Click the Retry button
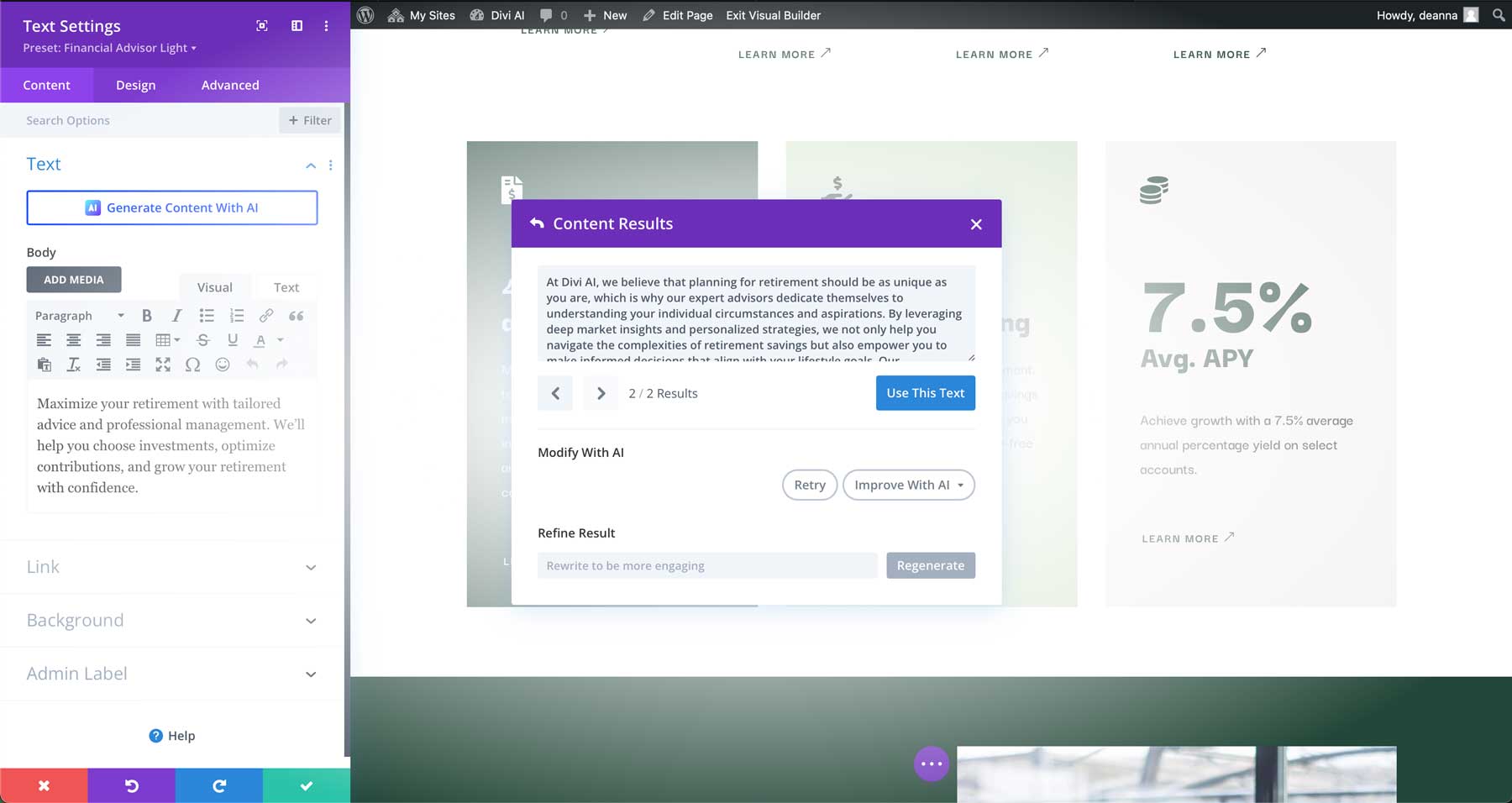This screenshot has height=803, width=1512. click(x=810, y=485)
